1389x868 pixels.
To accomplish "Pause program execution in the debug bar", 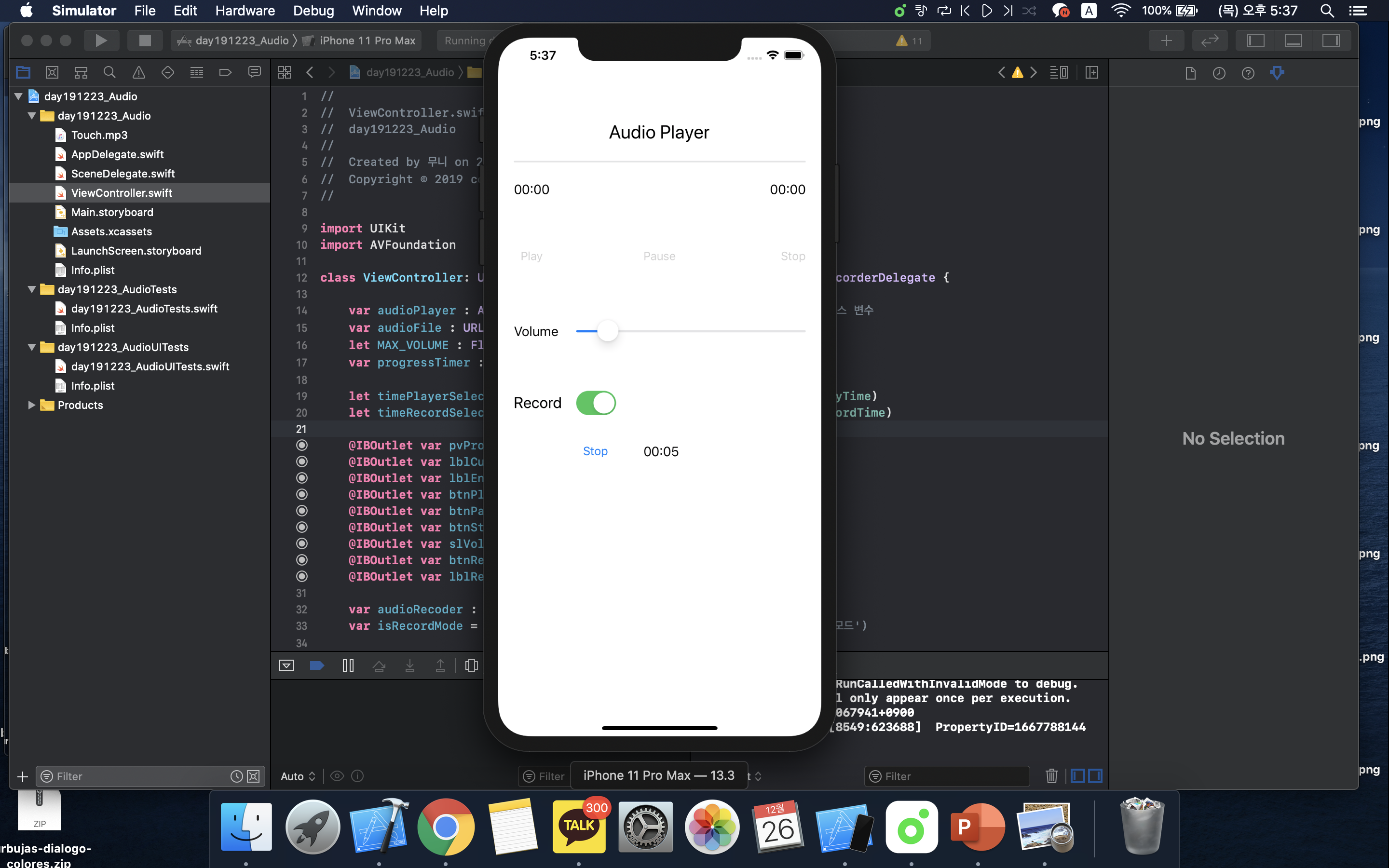I will click(x=348, y=665).
